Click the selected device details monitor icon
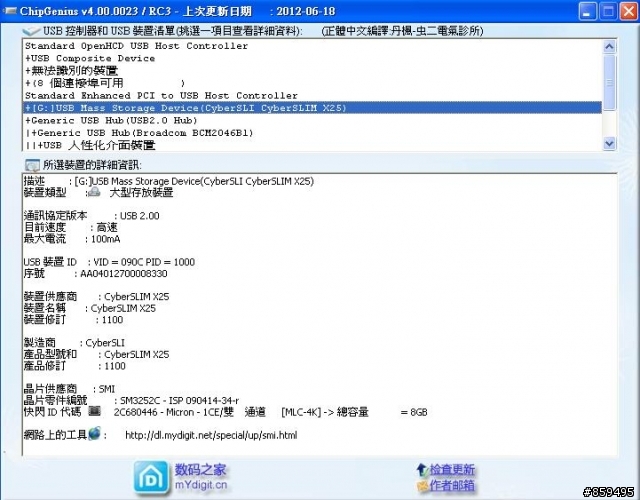640x500 pixels. pos(32,165)
